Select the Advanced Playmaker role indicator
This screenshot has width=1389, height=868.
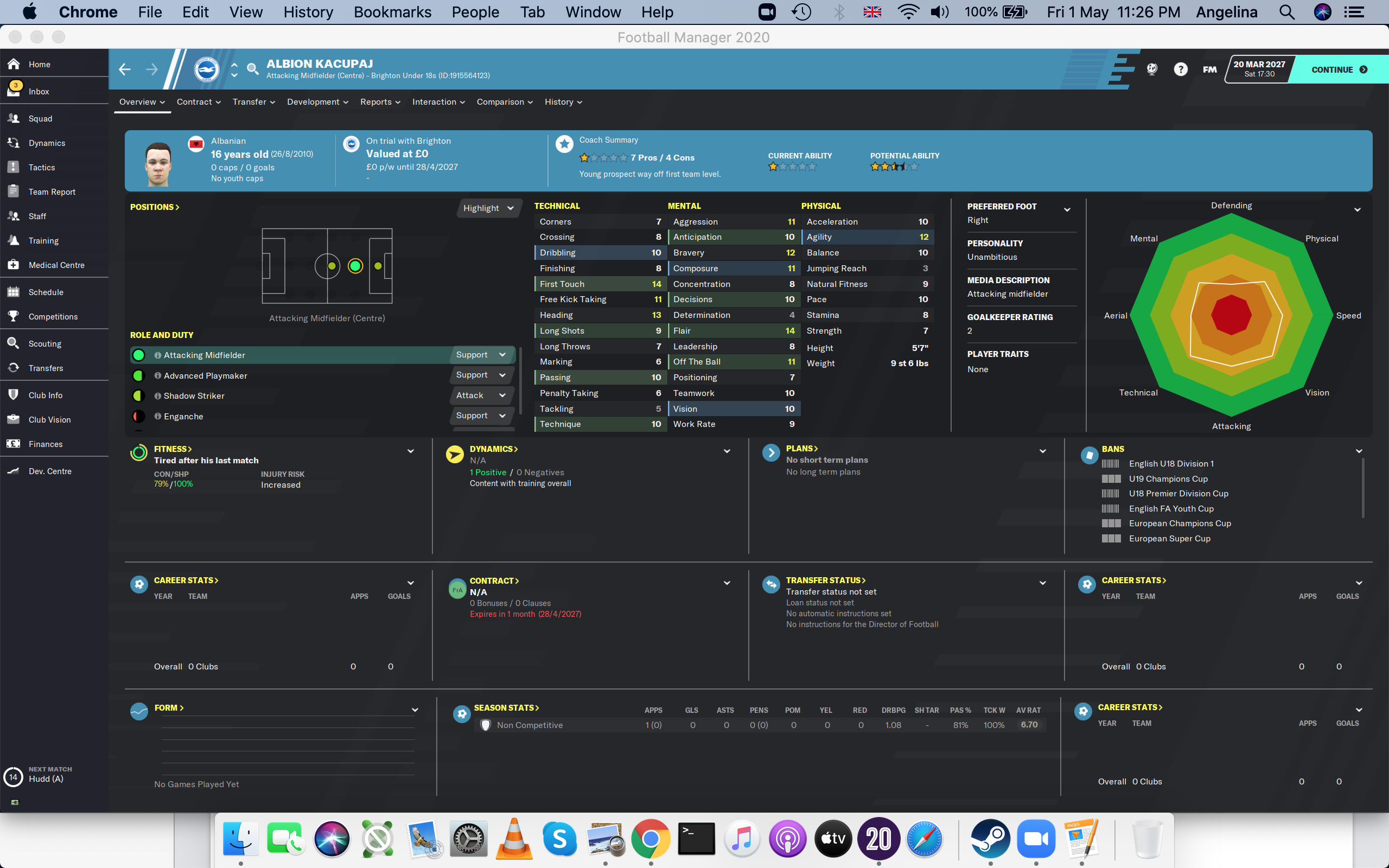pyautogui.click(x=138, y=375)
